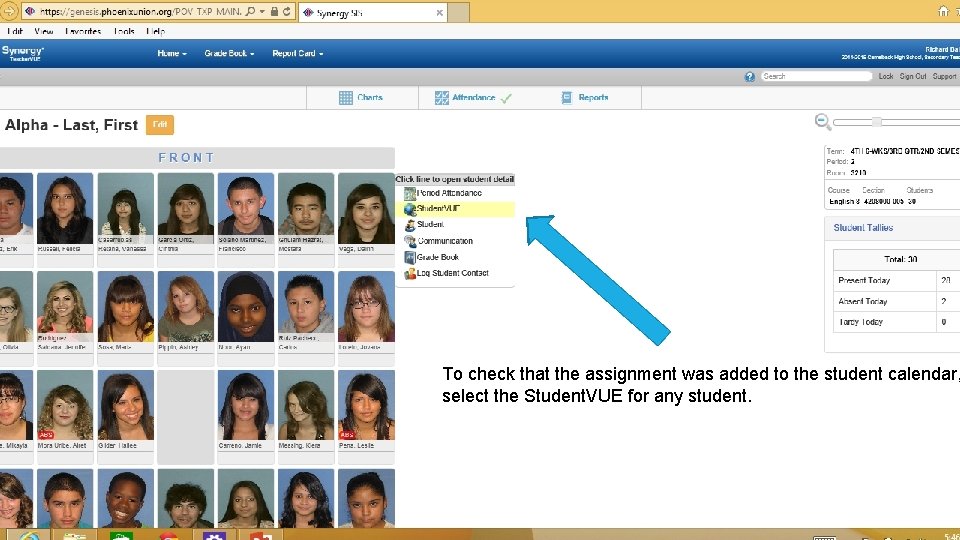The image size is (960, 540).
Task: Open the Favorites menu
Action: tap(83, 31)
